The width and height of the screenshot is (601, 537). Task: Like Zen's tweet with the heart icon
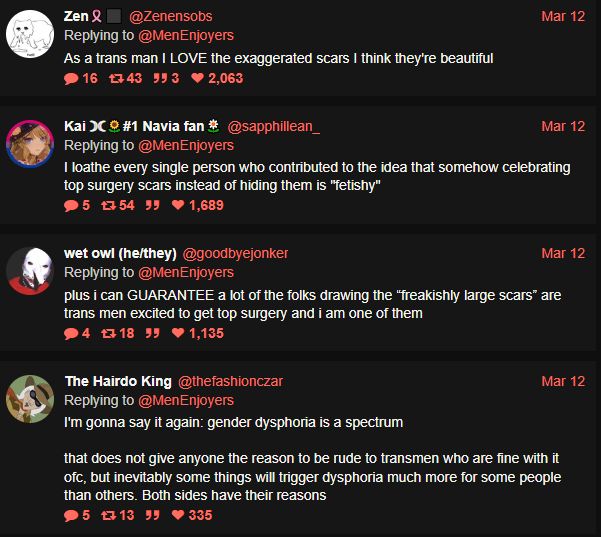pyautogui.click(x=197, y=78)
